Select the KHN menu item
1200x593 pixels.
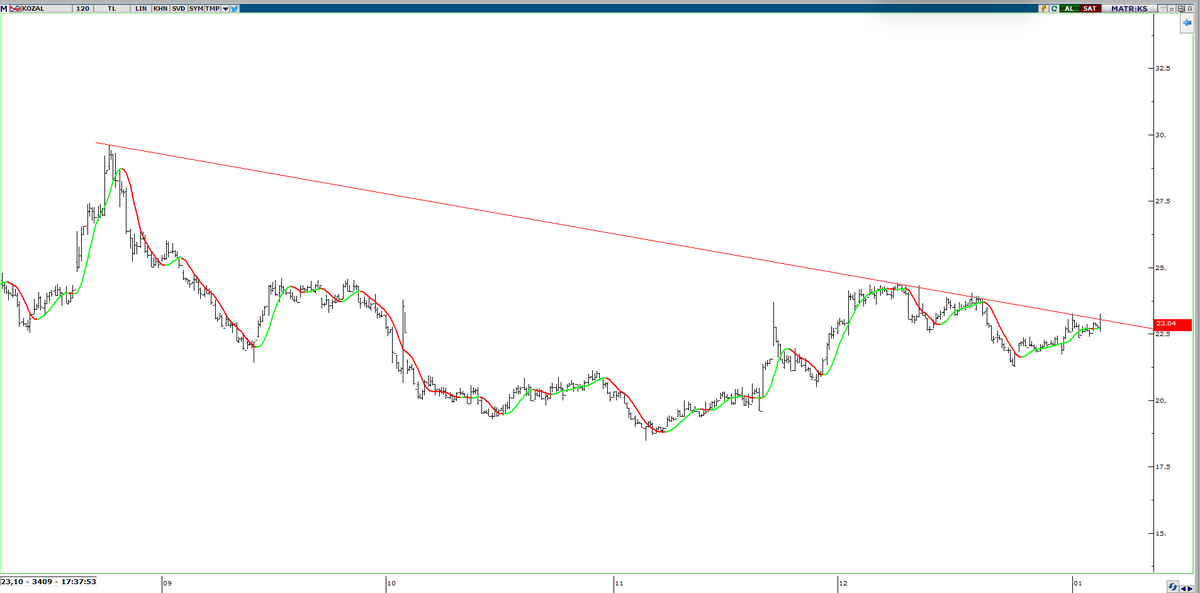pyautogui.click(x=160, y=6)
